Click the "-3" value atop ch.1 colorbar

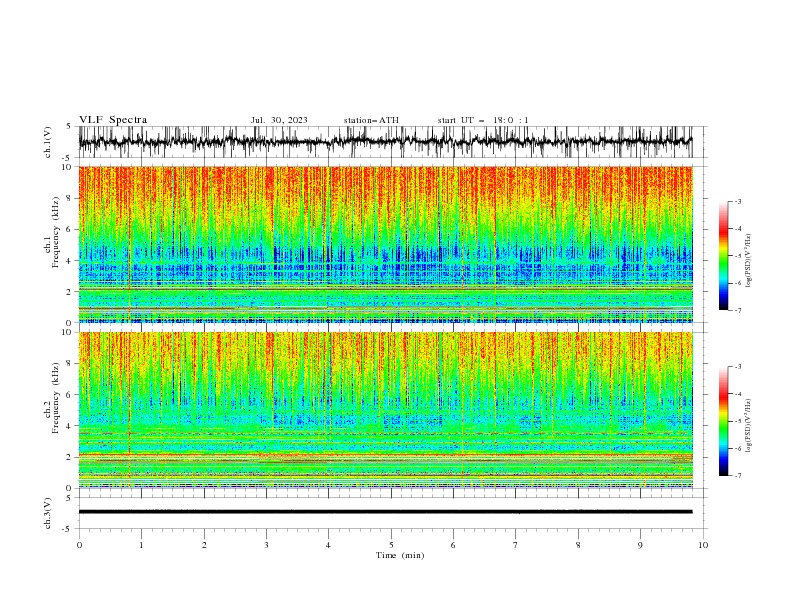coord(737,201)
